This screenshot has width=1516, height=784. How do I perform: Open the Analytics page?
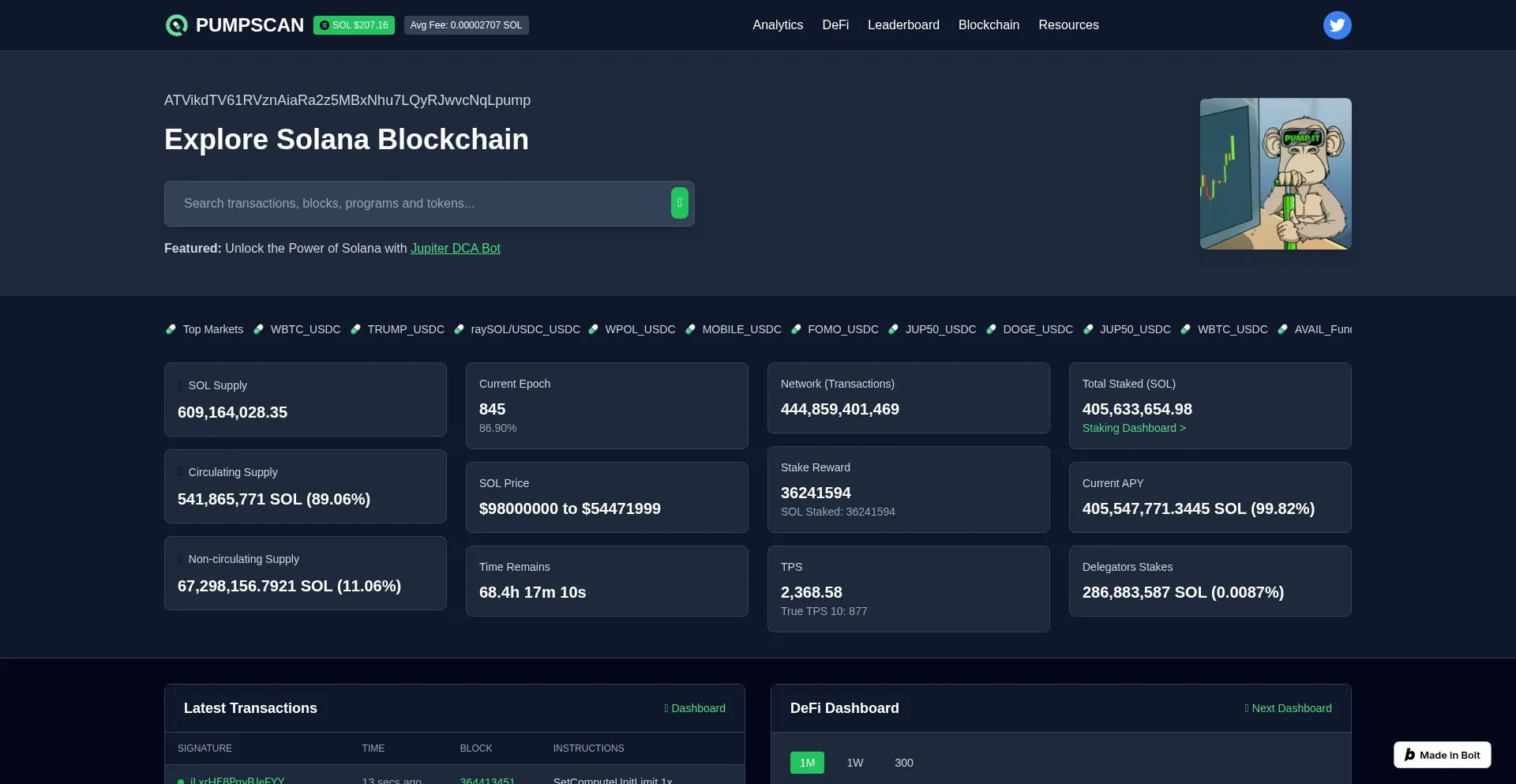pyautogui.click(x=777, y=24)
